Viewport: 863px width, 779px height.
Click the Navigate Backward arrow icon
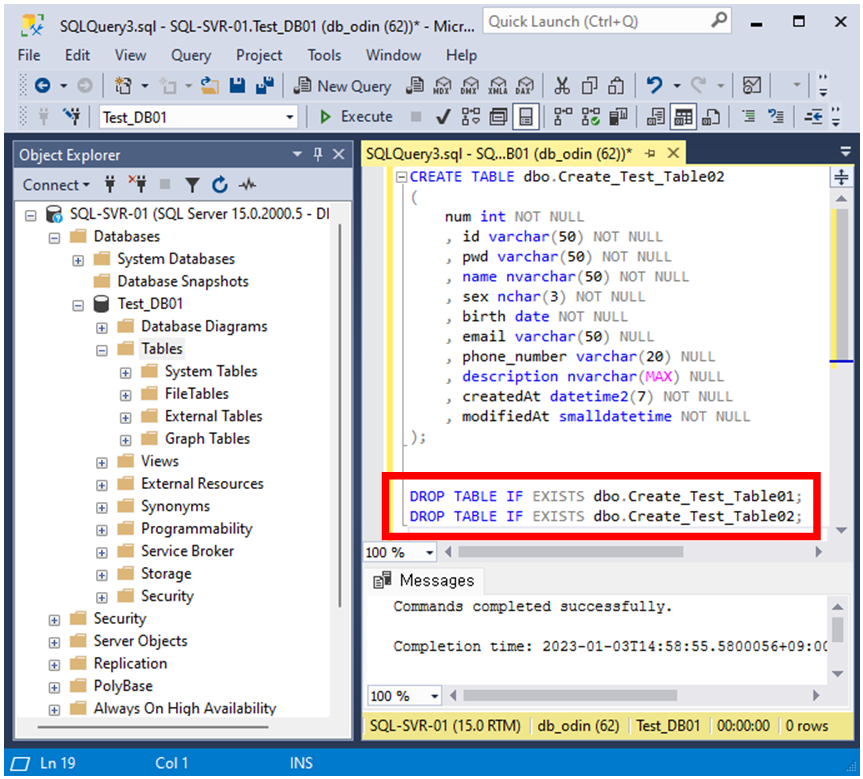click(x=42, y=86)
